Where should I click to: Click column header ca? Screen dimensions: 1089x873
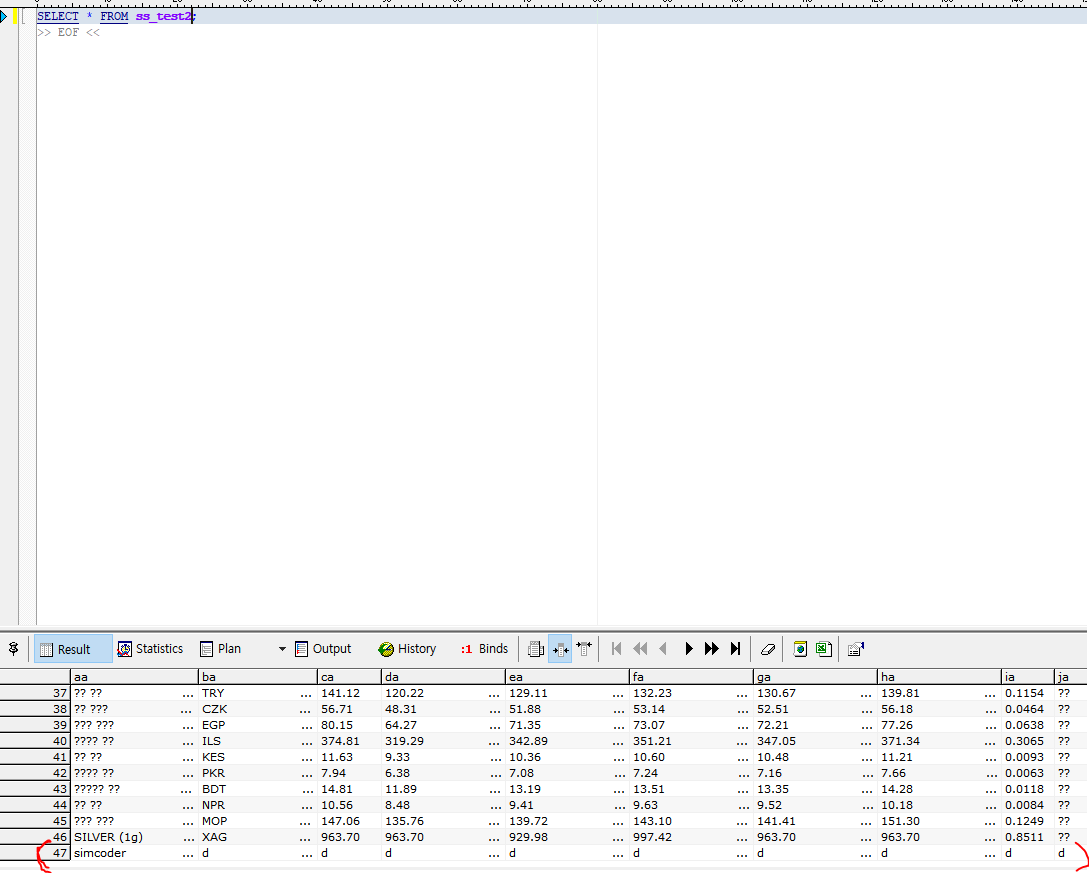pos(349,677)
